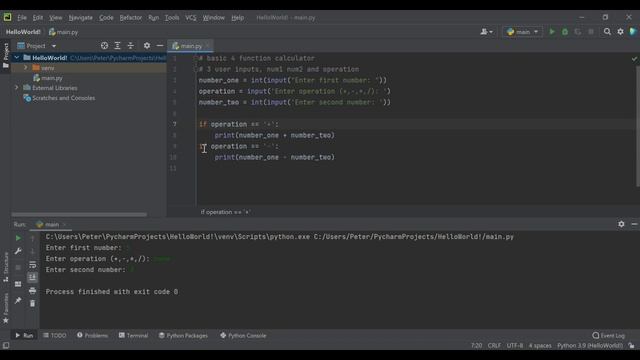The width and height of the screenshot is (640, 360).
Task: Hide the Run panel with minus icon
Action: point(634,224)
